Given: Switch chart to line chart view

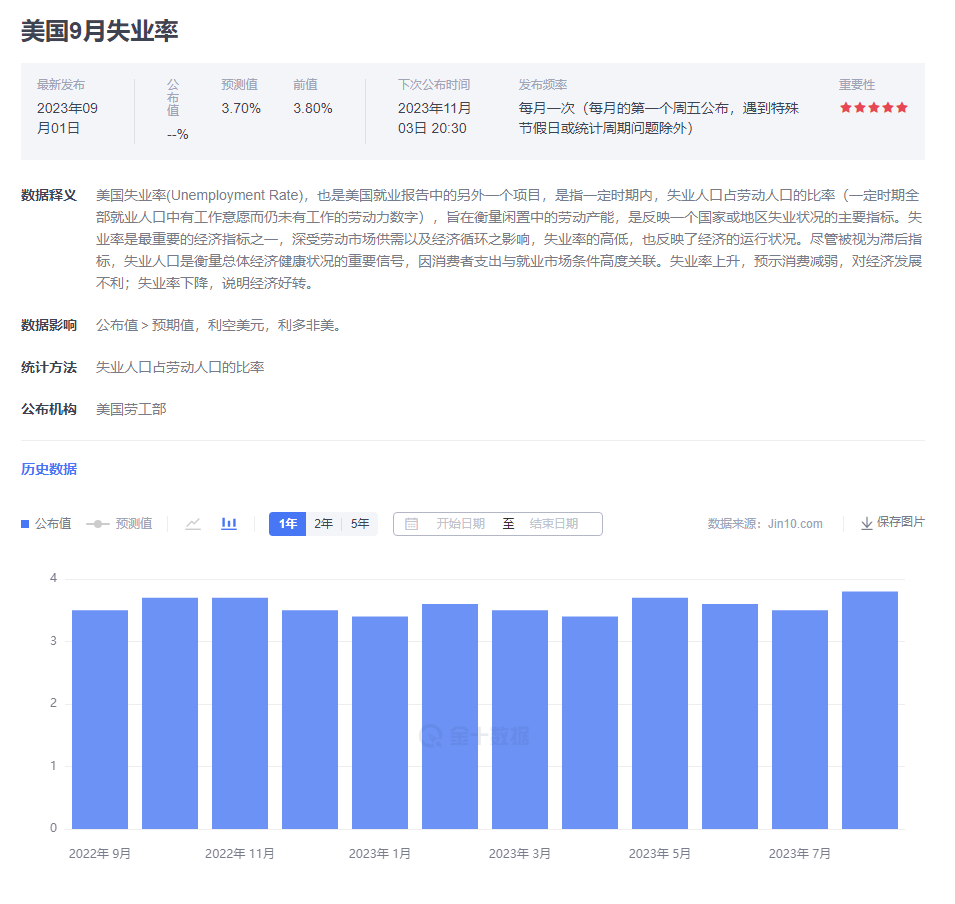Looking at the screenshot, I should (192, 523).
